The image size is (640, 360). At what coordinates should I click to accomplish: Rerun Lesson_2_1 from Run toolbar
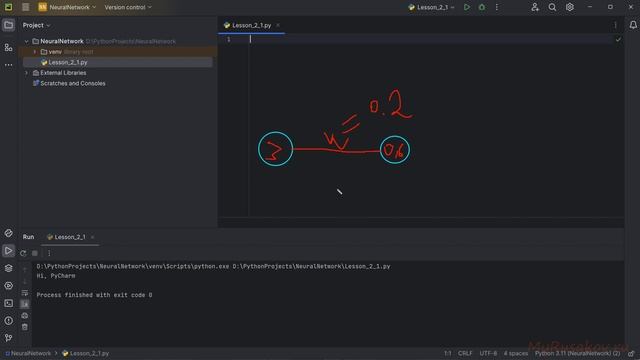click(x=23, y=253)
